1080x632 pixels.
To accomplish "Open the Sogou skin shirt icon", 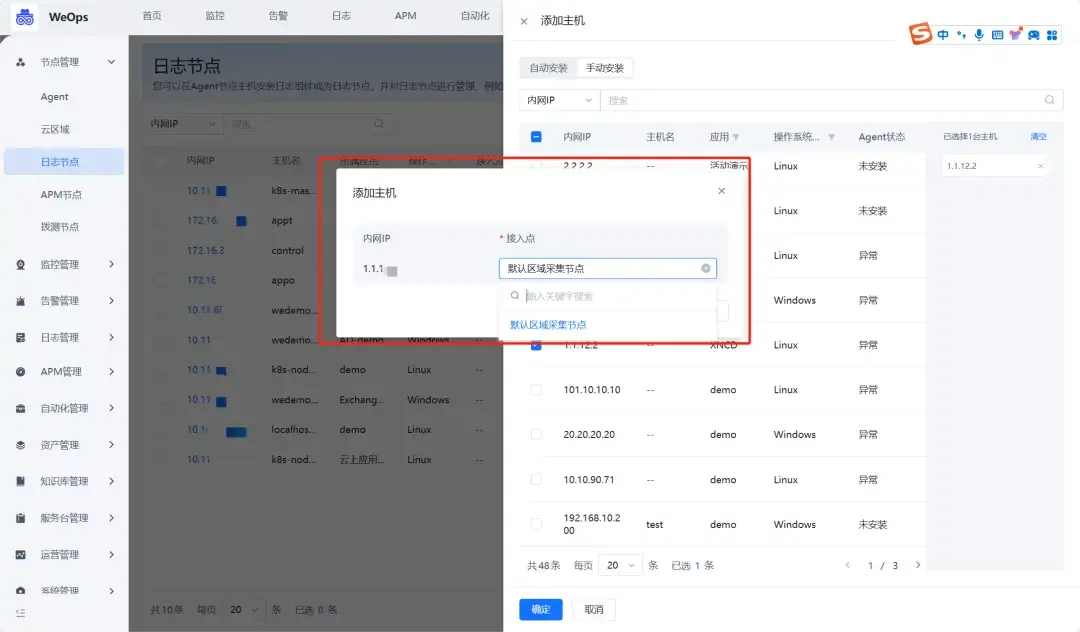I will click(x=1015, y=34).
